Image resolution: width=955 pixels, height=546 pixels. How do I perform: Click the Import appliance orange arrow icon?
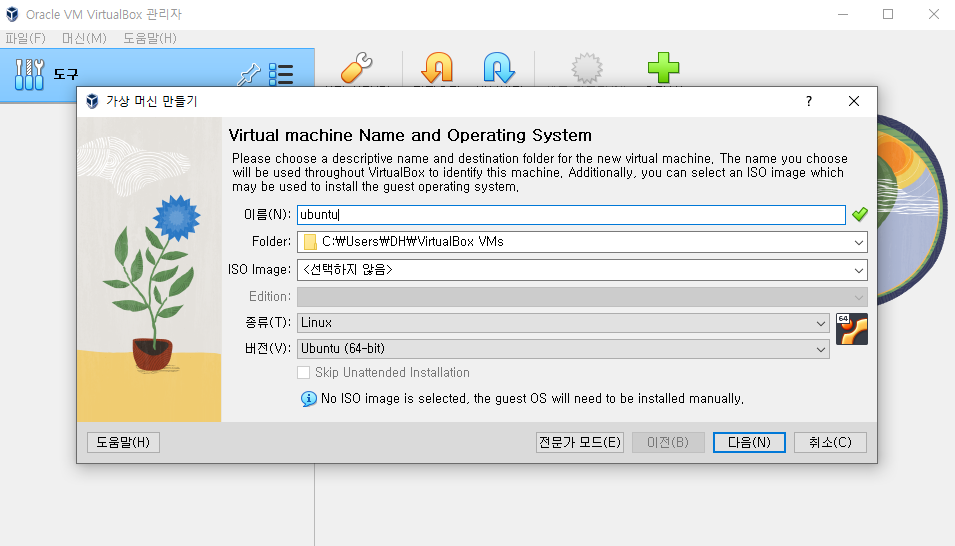coord(437,68)
